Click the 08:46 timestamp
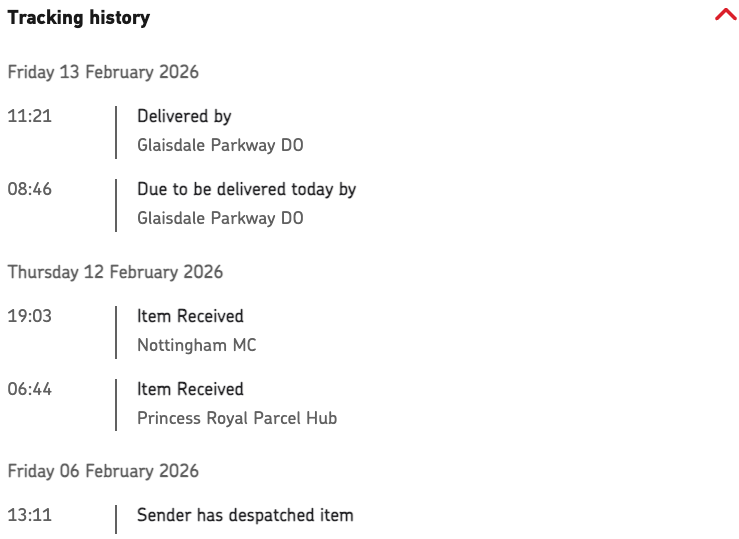Viewport: 739px width, 539px height. coord(29,189)
